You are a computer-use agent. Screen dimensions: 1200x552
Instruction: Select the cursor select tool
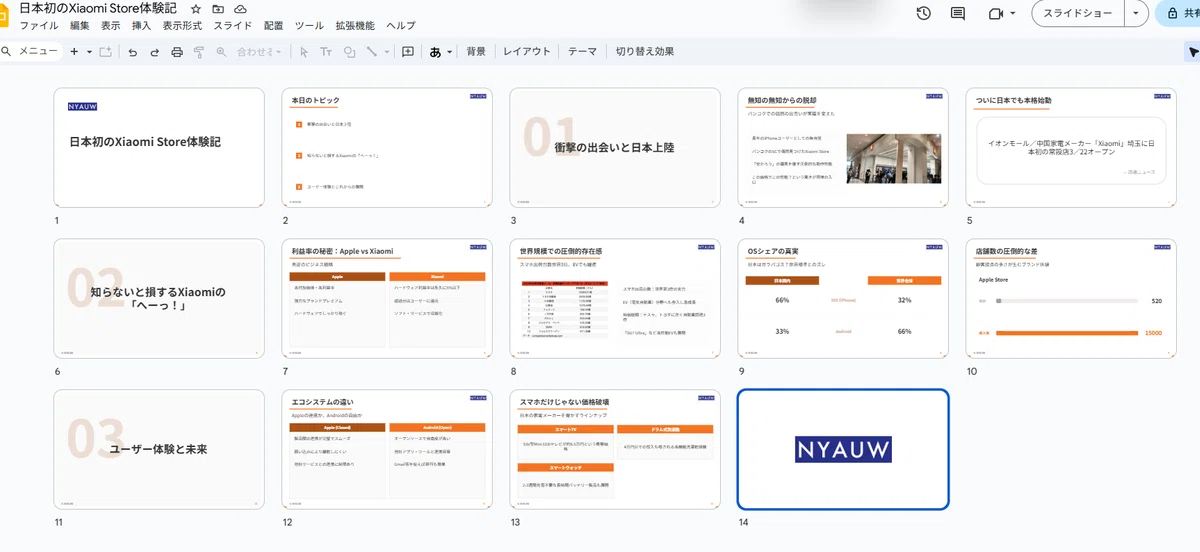coord(304,51)
